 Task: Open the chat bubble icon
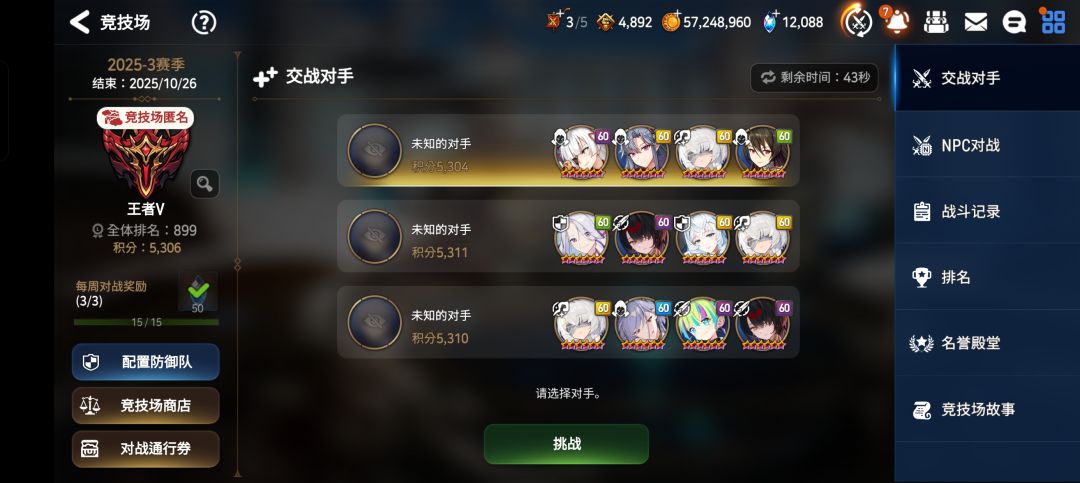[x=1014, y=23]
